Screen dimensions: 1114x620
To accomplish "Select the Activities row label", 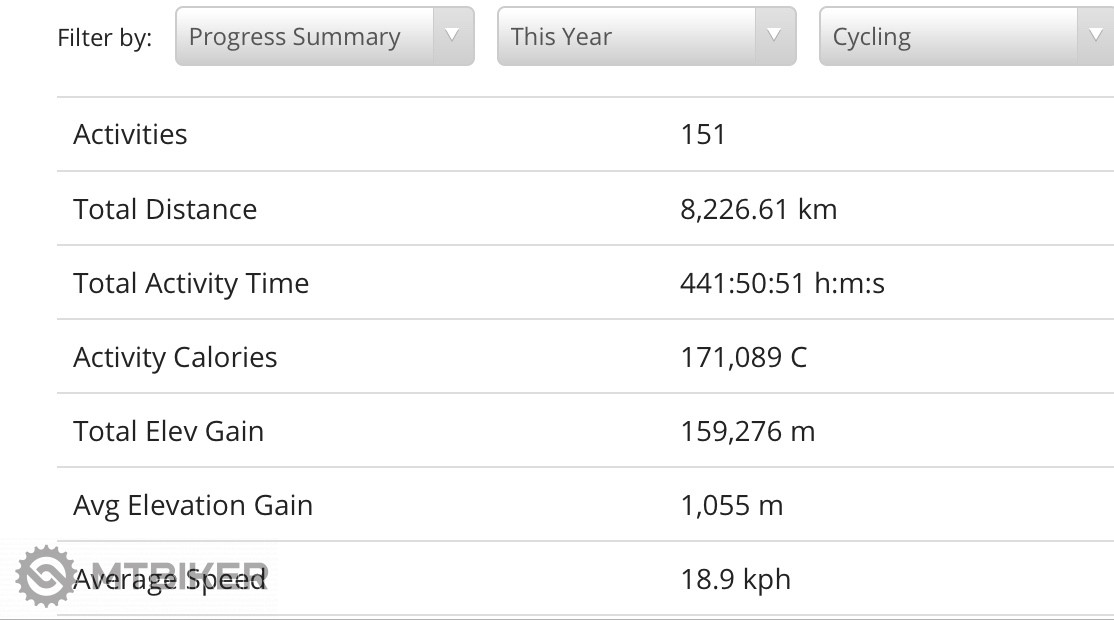I will [130, 134].
